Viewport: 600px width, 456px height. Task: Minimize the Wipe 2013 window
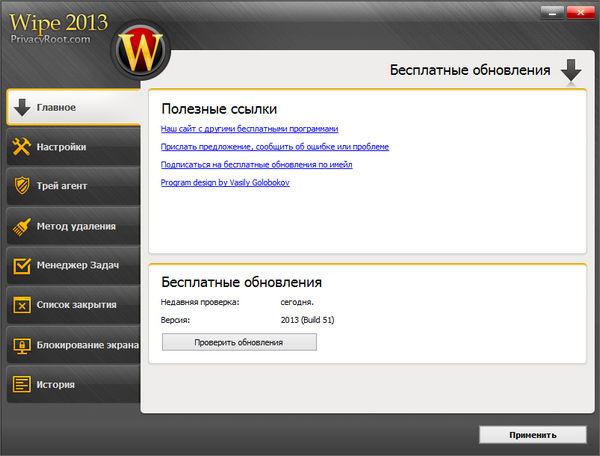point(552,13)
